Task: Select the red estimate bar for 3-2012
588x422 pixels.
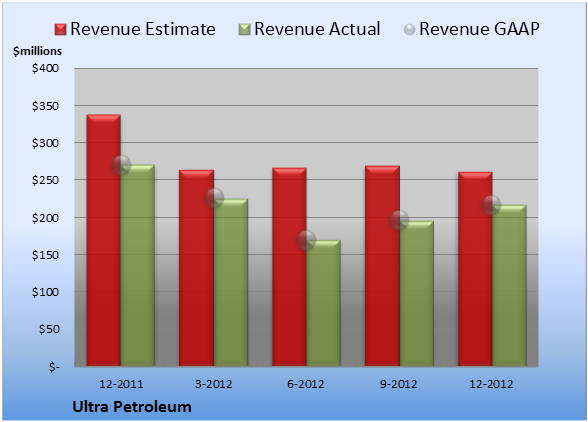Action: (196, 268)
